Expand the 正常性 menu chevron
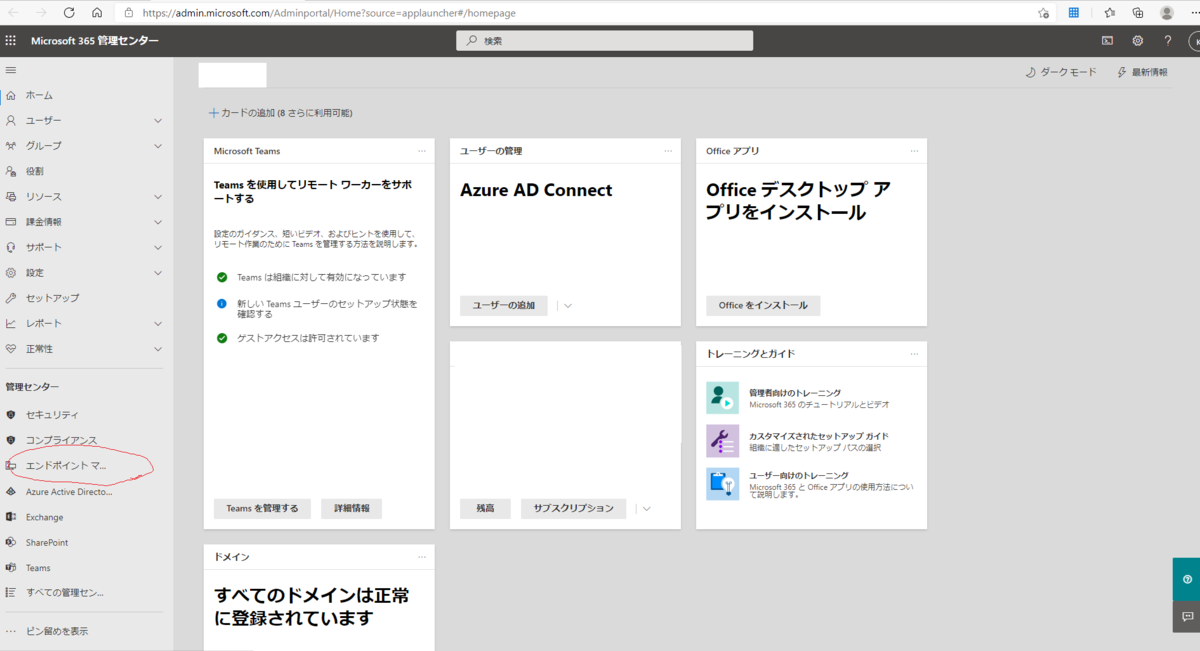1200x651 pixels. coord(158,349)
